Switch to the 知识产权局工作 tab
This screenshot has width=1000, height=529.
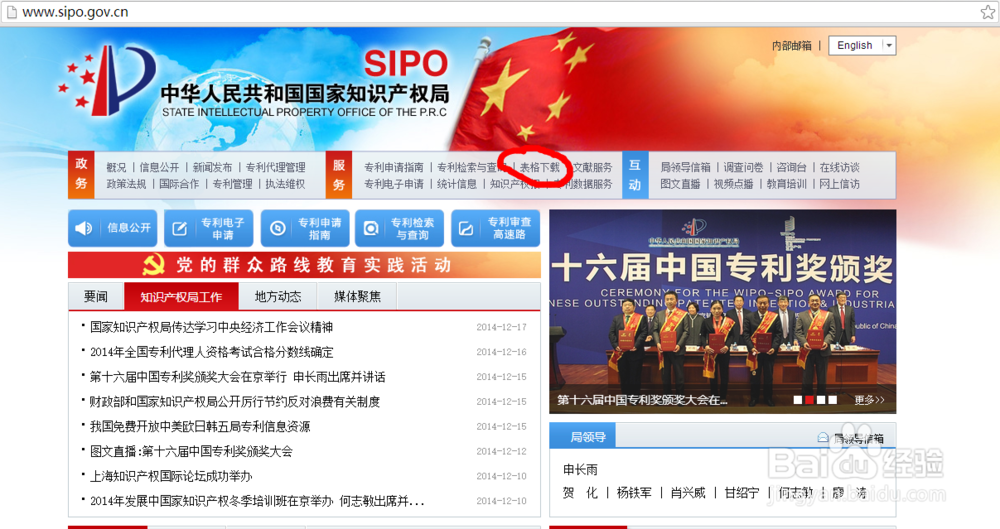point(181,297)
